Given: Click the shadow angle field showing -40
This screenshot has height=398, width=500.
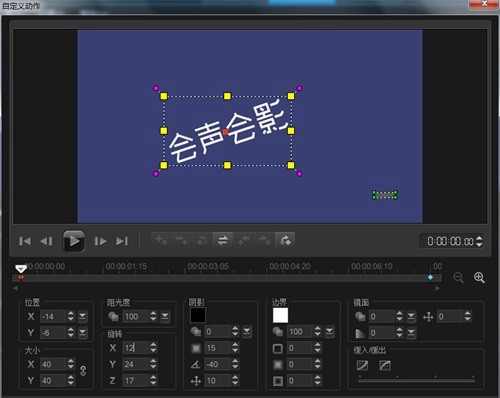Looking at the screenshot, I should click(x=217, y=364).
